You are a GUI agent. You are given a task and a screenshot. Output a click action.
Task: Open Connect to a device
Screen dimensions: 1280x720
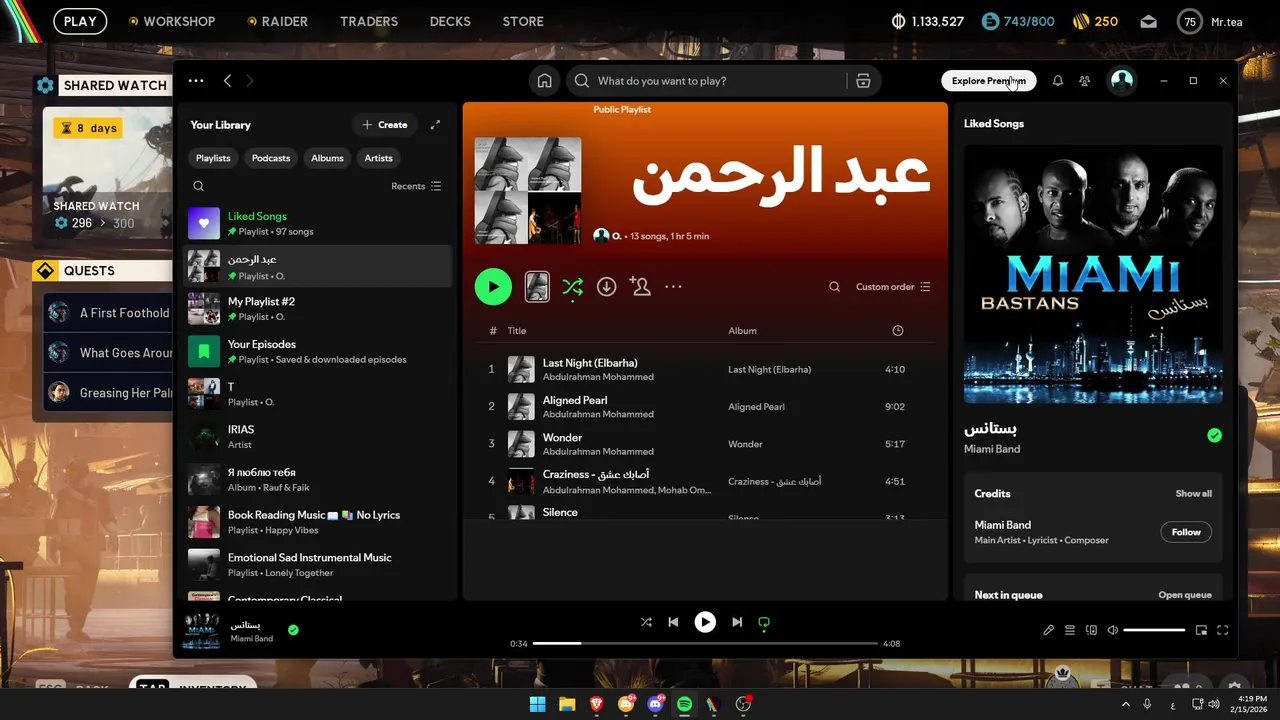(x=1091, y=630)
